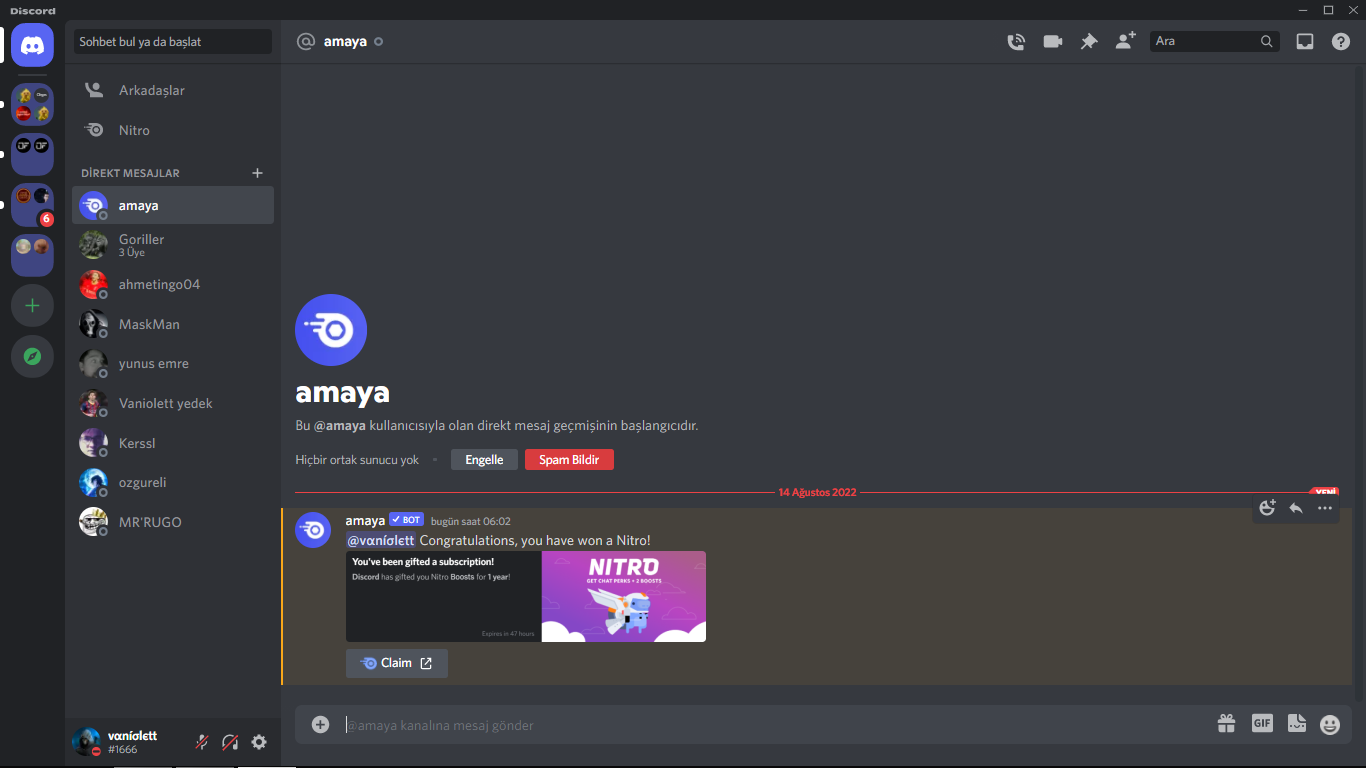The image size is (1366, 768).
Task: Add reaction to amaya's message
Action: coord(1267,508)
